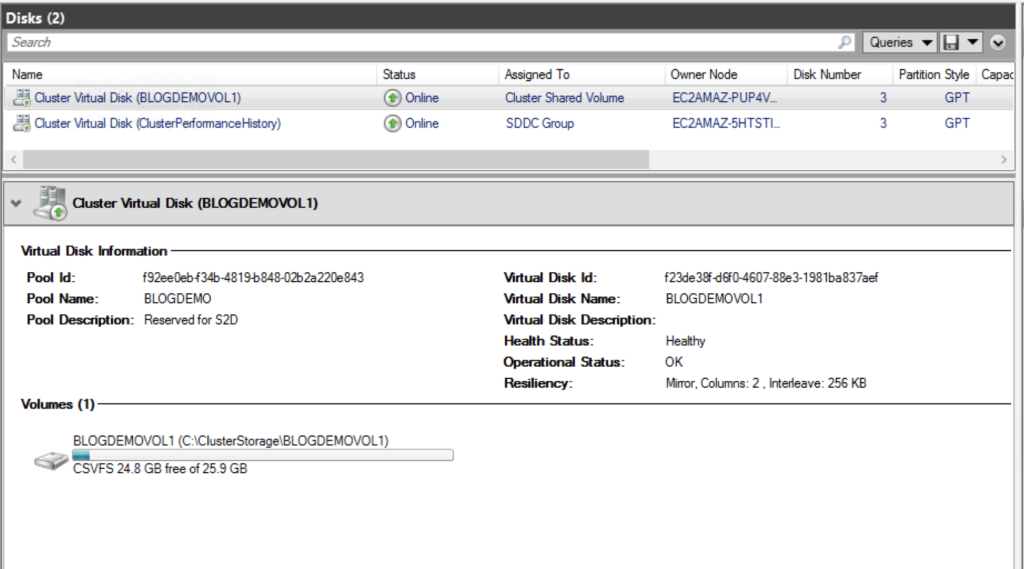This screenshot has width=1024, height=569.
Task: Click the BLOGDEMOVOL1 disk row icon
Action: pyautogui.click(x=21, y=98)
